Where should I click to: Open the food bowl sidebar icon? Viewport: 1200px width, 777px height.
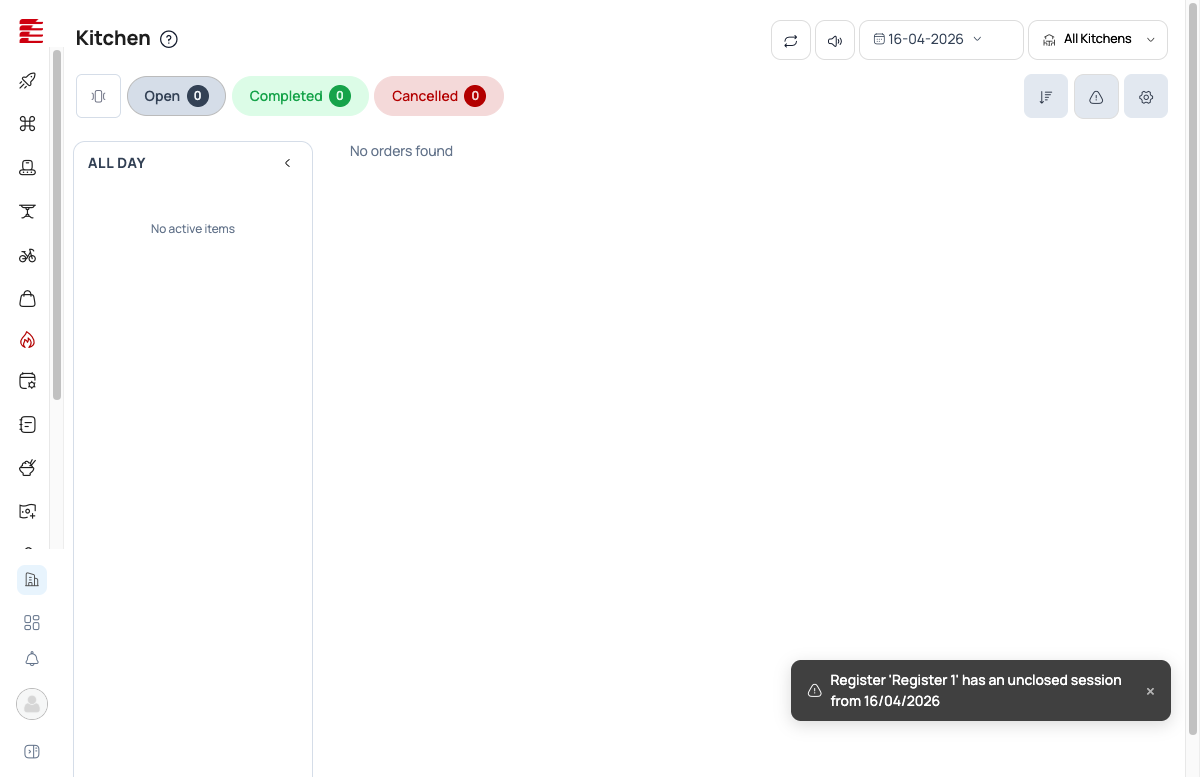click(28, 468)
